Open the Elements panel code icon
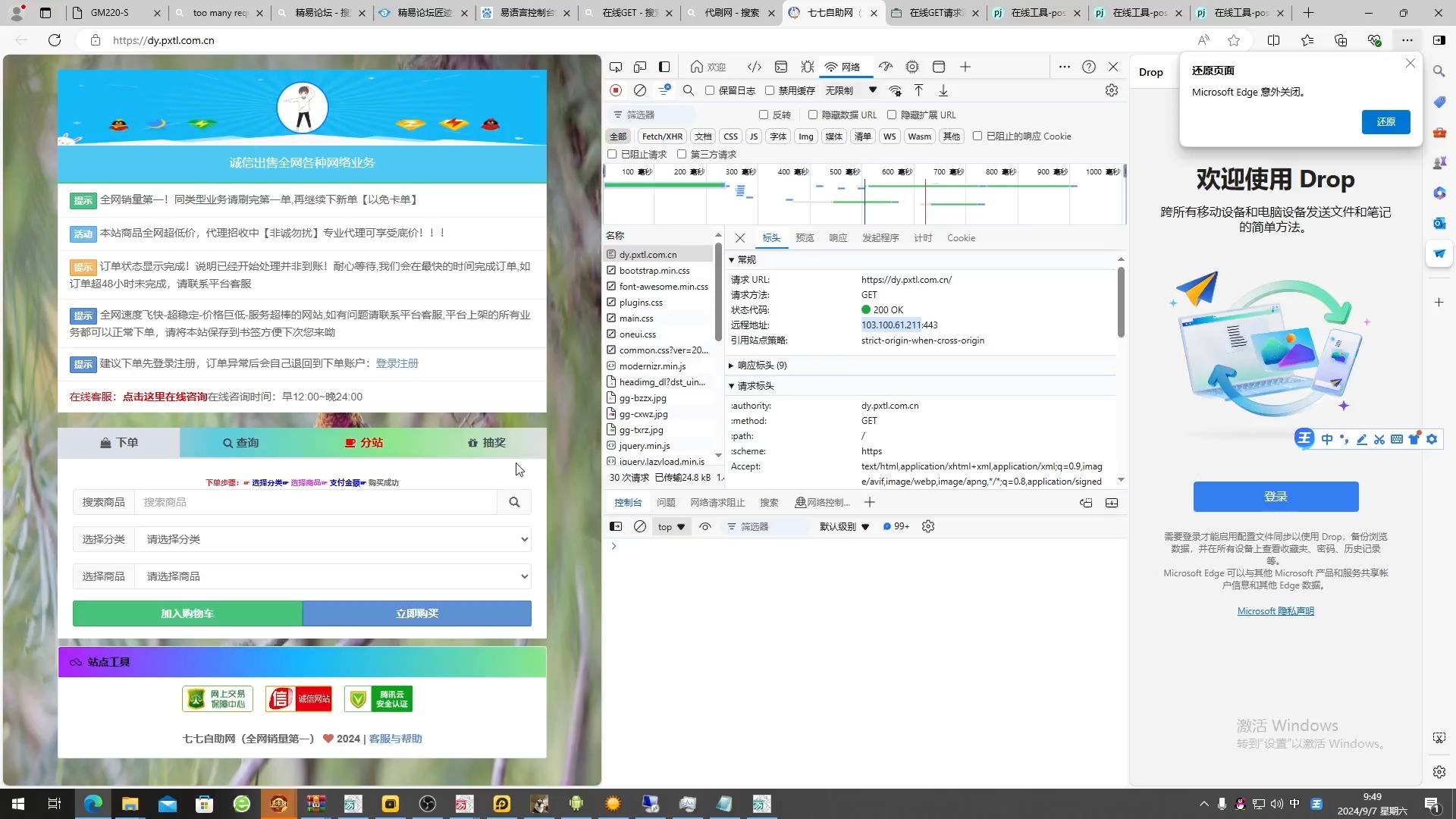Screen dimensions: 1456x819 pos(754,67)
